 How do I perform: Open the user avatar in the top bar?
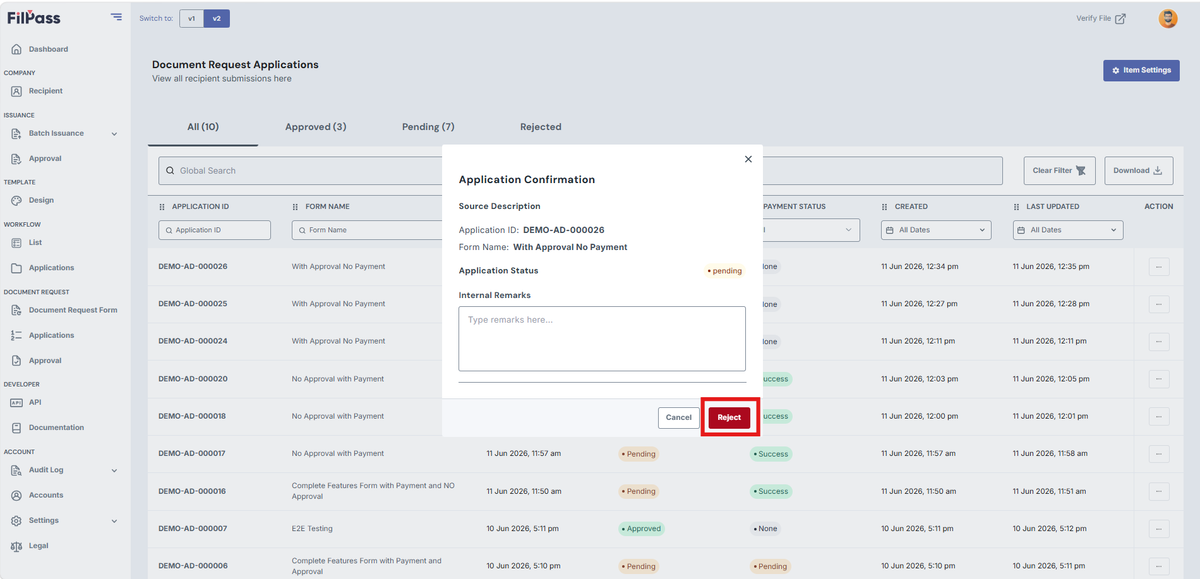(x=1167, y=18)
